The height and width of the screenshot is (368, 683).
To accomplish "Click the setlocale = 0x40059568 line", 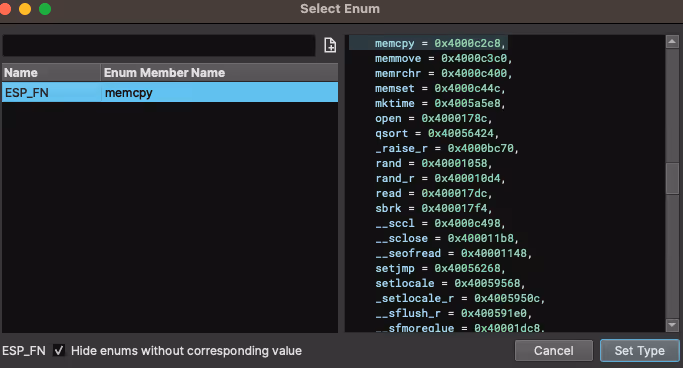I will [450, 284].
